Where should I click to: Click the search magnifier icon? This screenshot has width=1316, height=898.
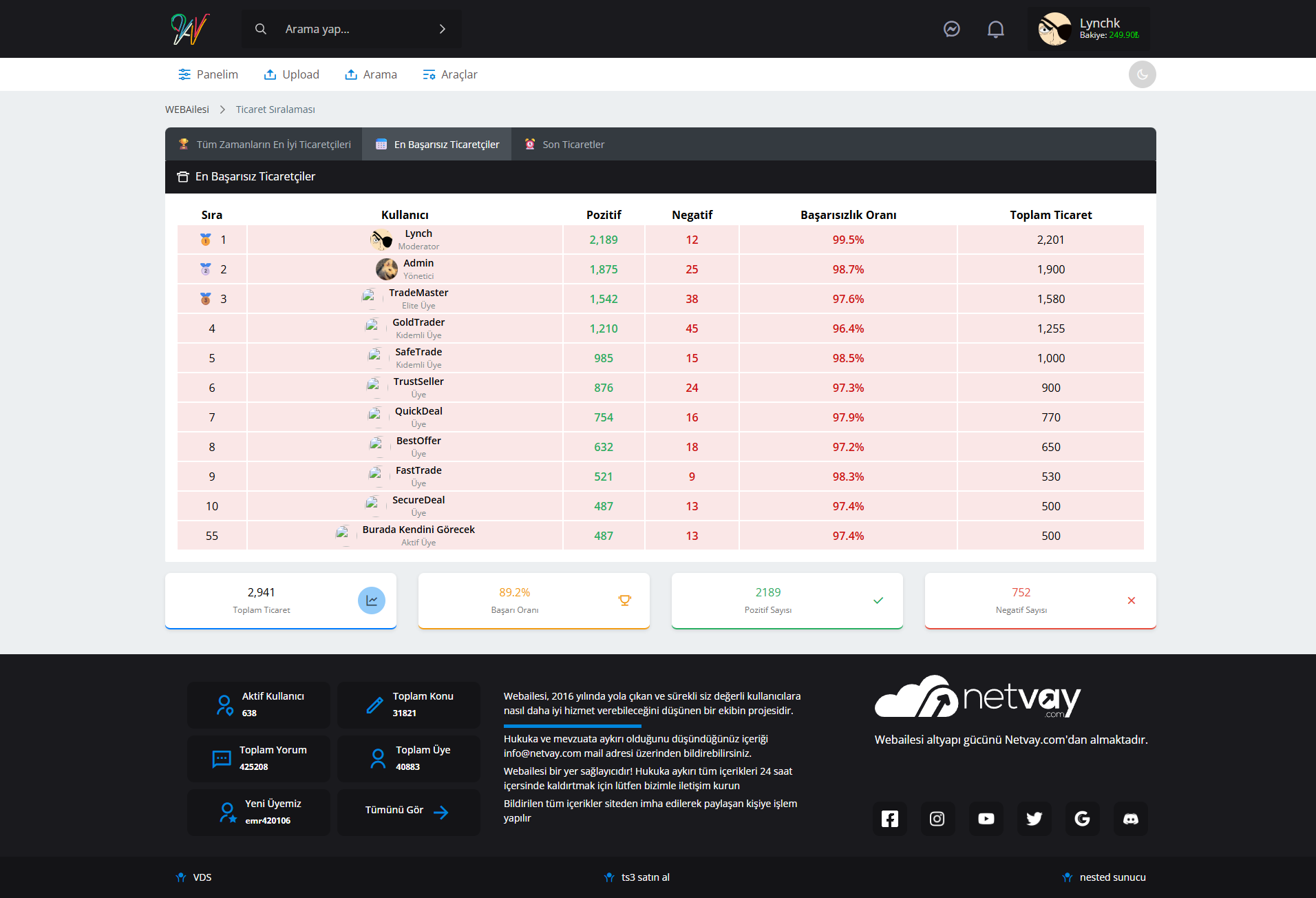pos(261,29)
